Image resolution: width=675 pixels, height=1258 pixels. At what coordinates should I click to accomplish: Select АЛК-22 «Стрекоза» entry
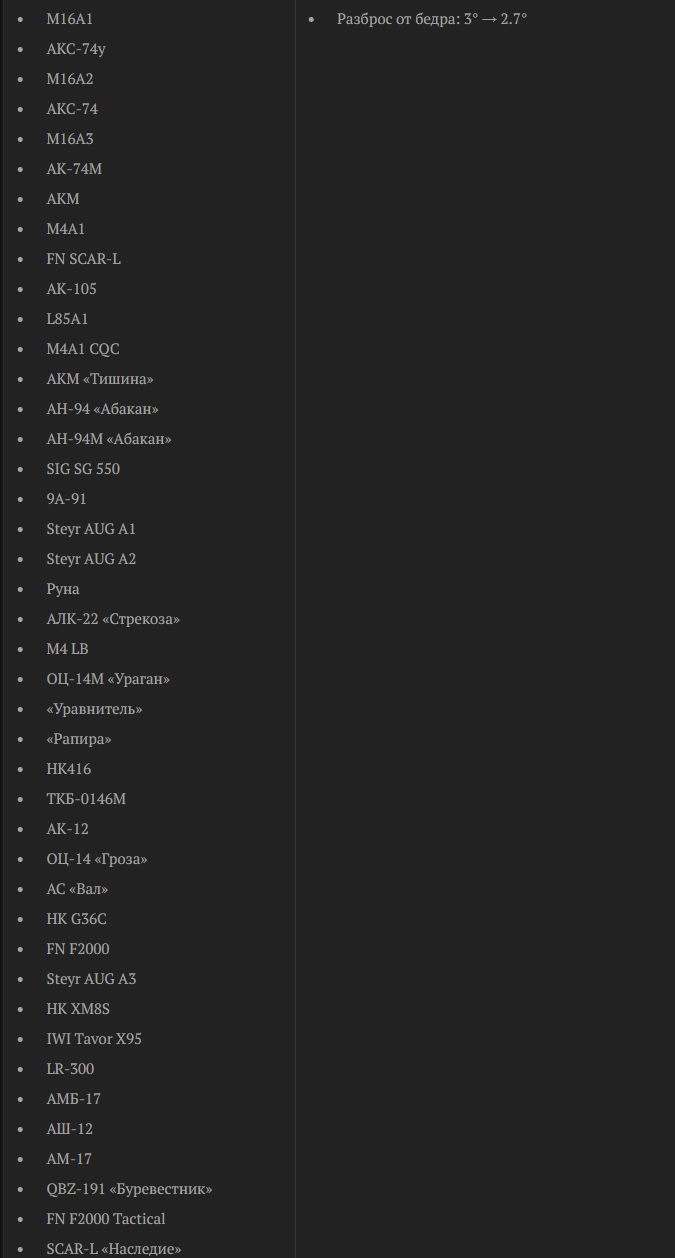(x=113, y=619)
